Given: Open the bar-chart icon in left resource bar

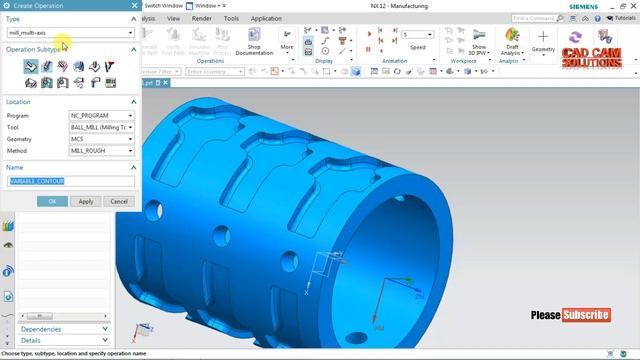Looking at the screenshot, I should click(8, 226).
